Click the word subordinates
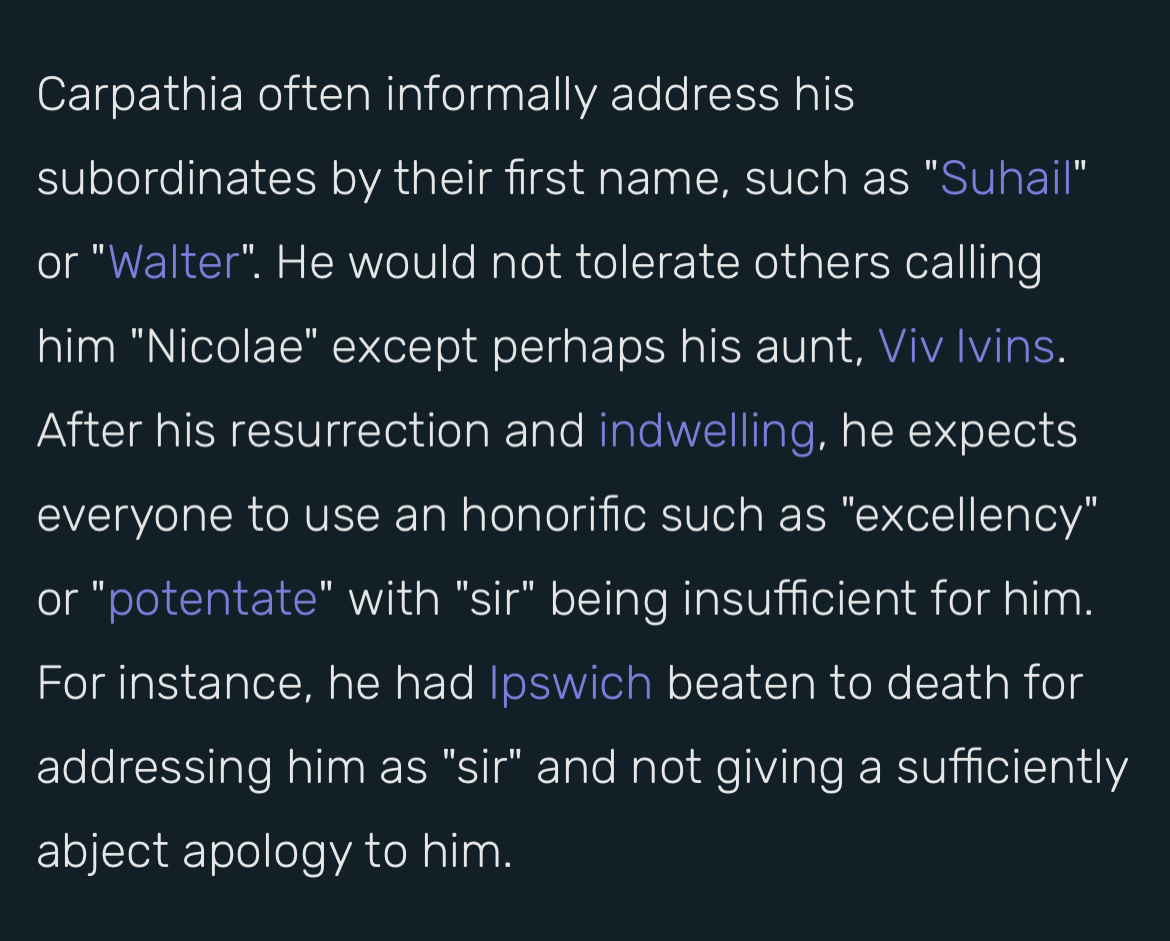The height and width of the screenshot is (941, 1170). (177, 179)
